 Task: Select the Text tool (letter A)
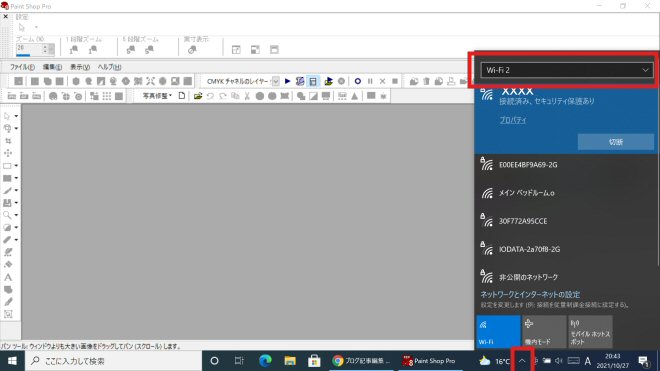[8, 277]
